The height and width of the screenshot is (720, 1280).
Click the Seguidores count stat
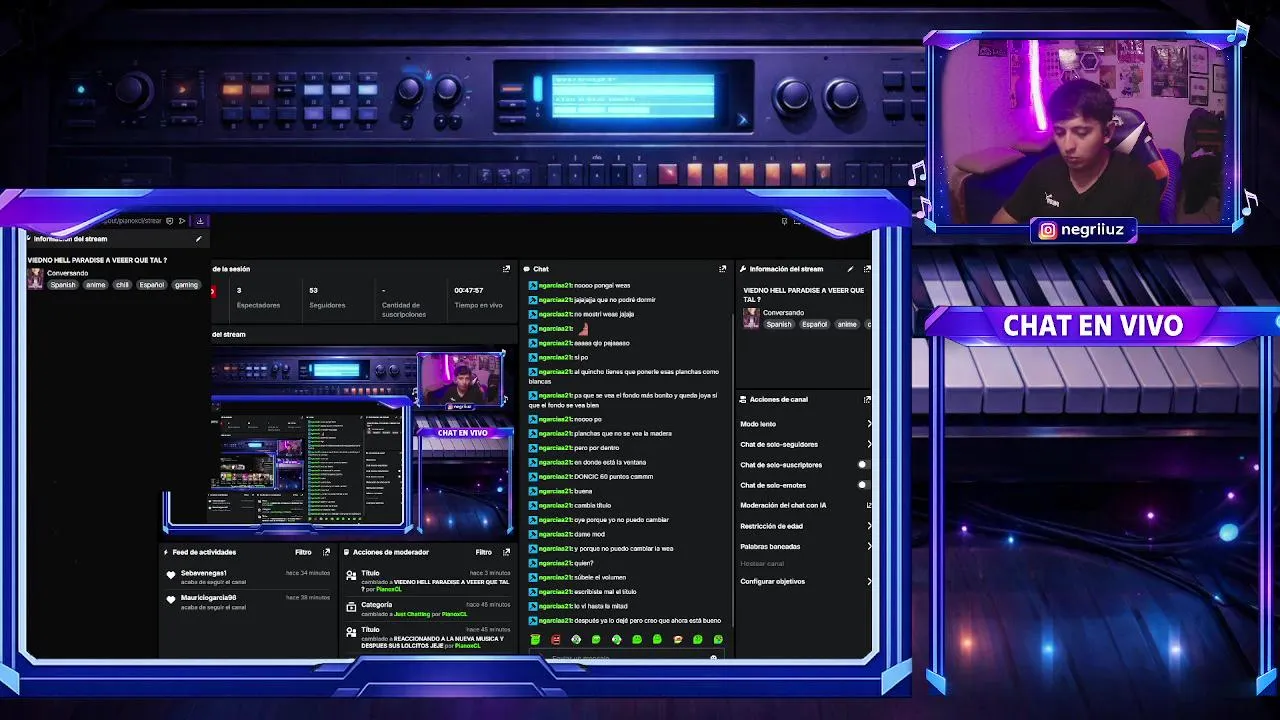tap(327, 297)
